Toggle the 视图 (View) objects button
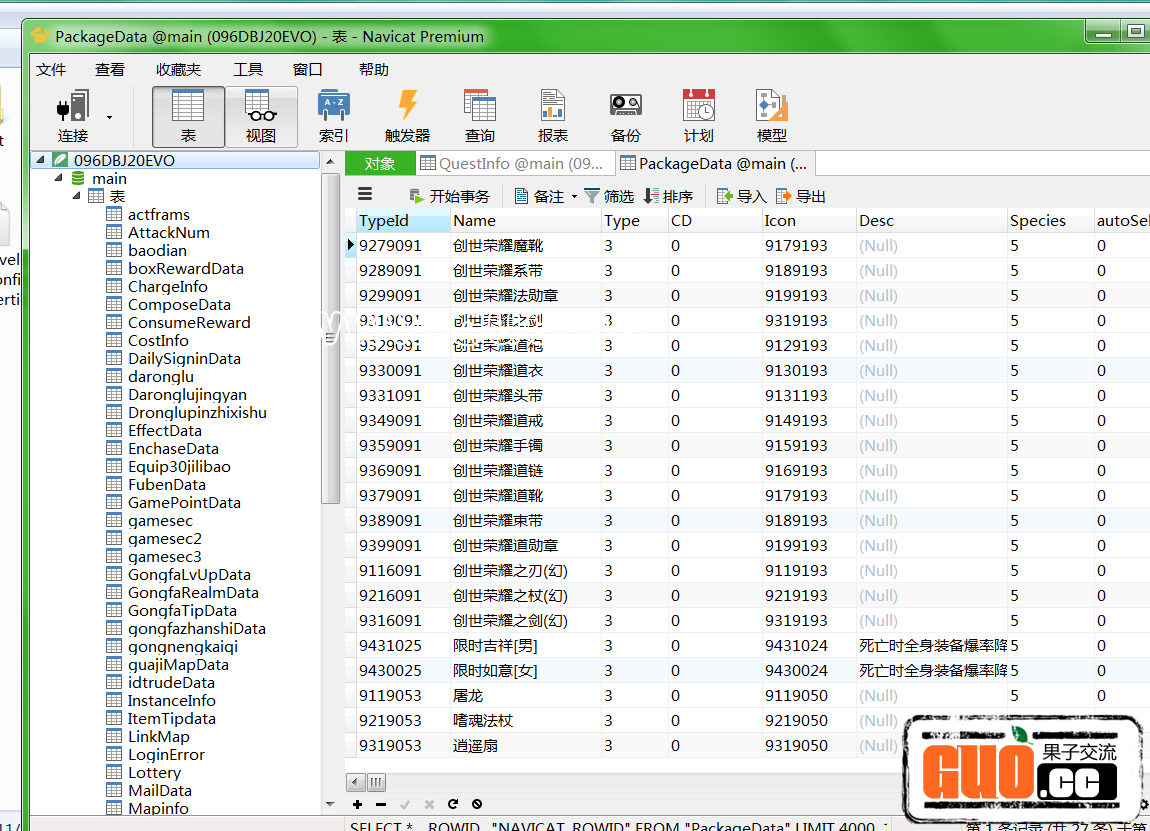The height and width of the screenshot is (831, 1150). (261, 116)
